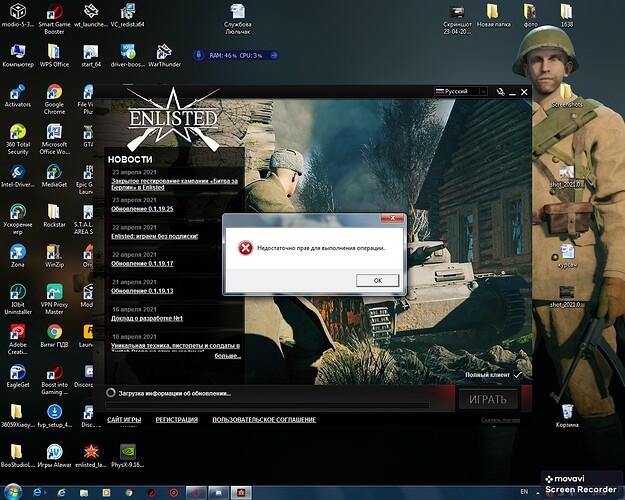Screen dimensions: 625x500
Task: Select Игры Alawar desktop icon
Action: pos(54,456)
